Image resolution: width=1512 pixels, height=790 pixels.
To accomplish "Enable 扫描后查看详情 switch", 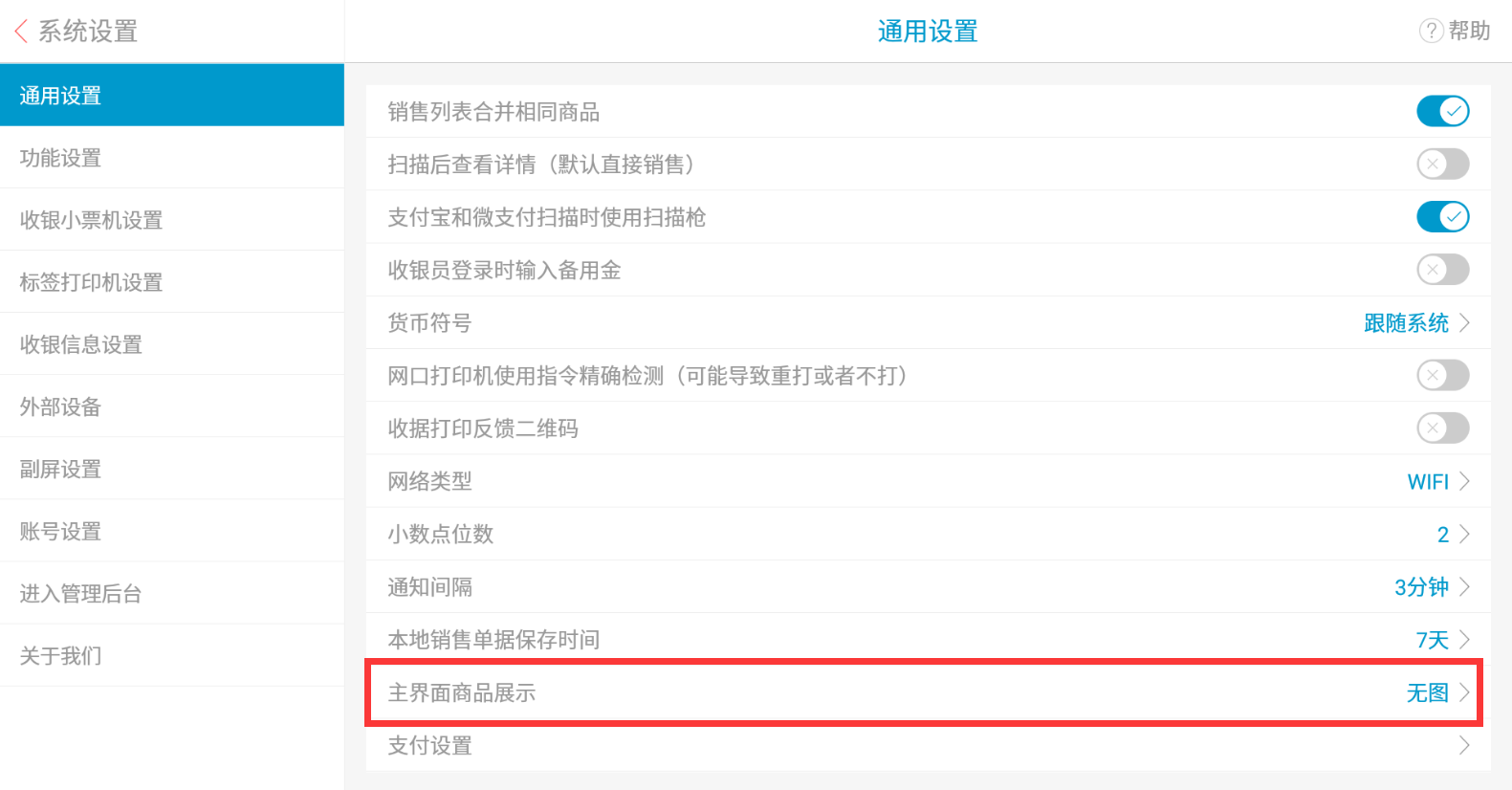I will click(x=1442, y=164).
